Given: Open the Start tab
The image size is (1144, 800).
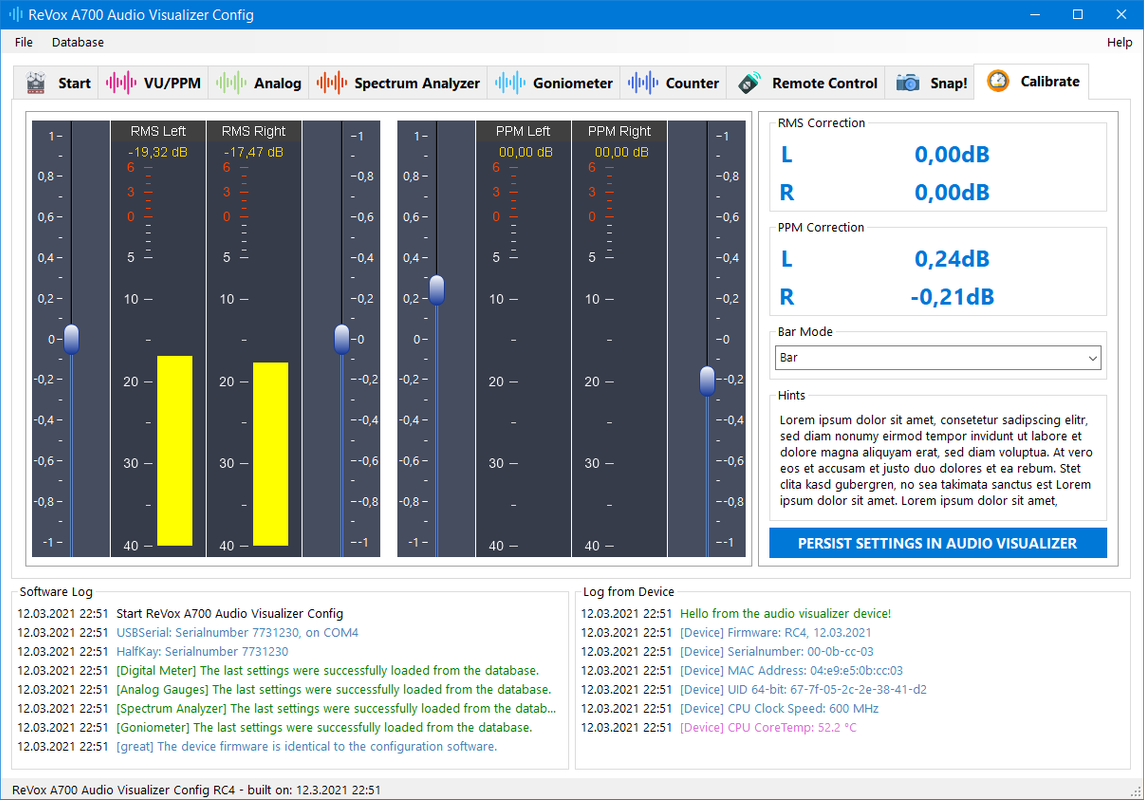Looking at the screenshot, I should point(58,83).
